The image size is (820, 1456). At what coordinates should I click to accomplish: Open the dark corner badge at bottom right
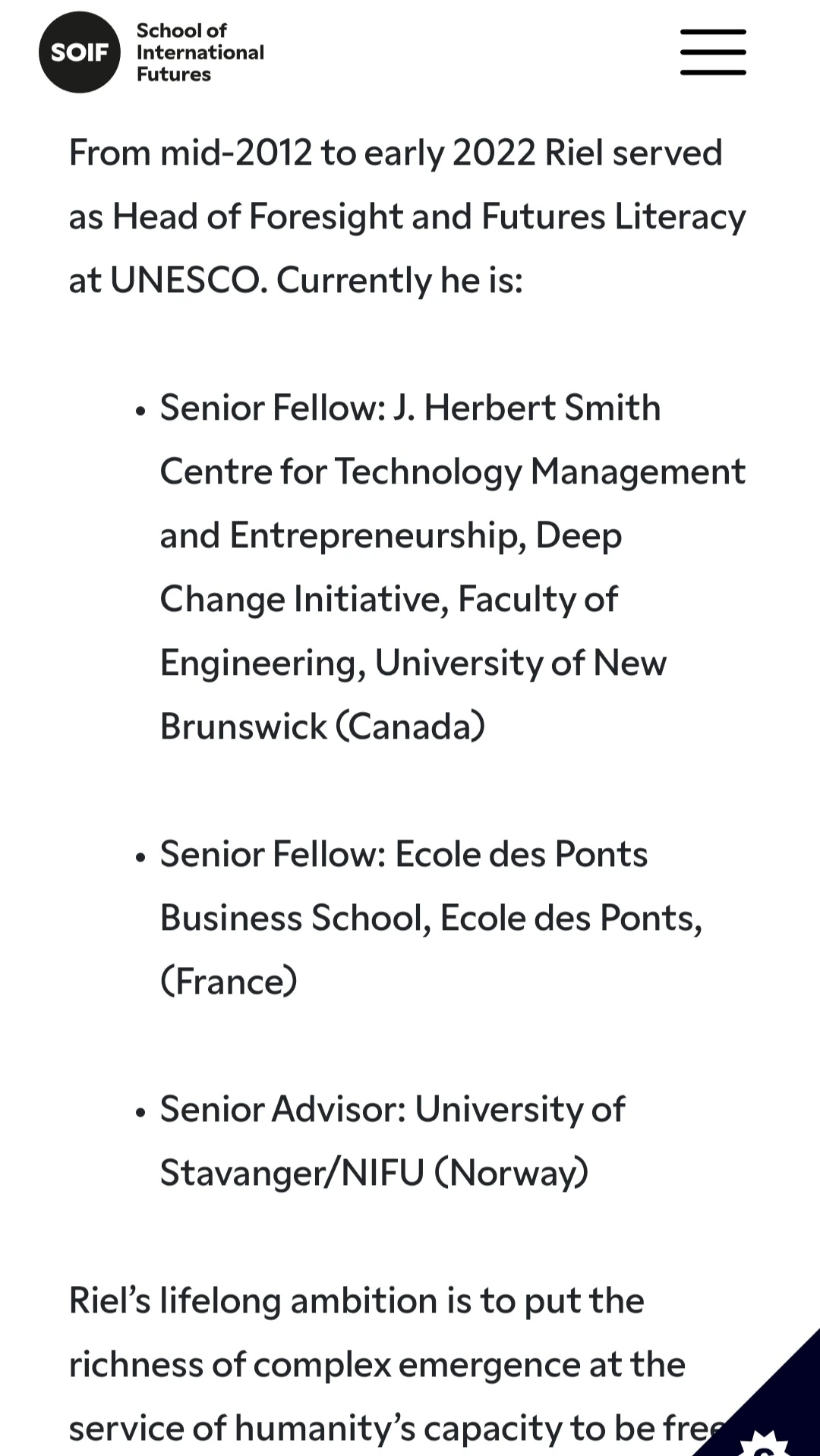click(x=767, y=1404)
